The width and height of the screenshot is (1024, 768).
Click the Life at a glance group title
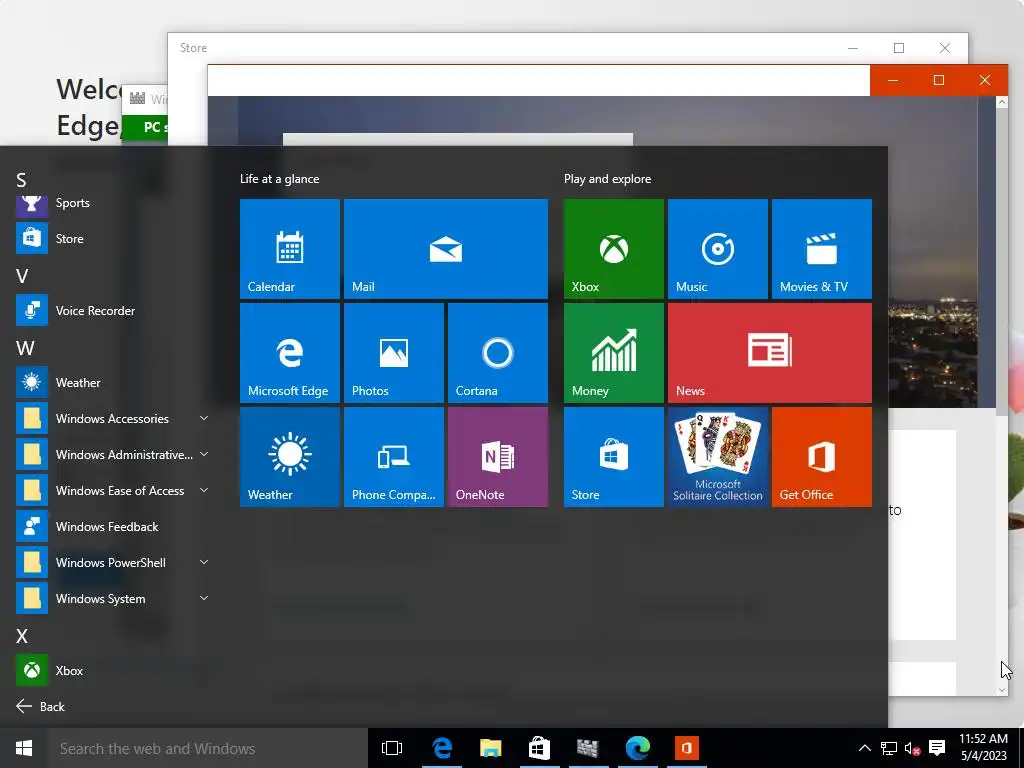(x=280, y=178)
